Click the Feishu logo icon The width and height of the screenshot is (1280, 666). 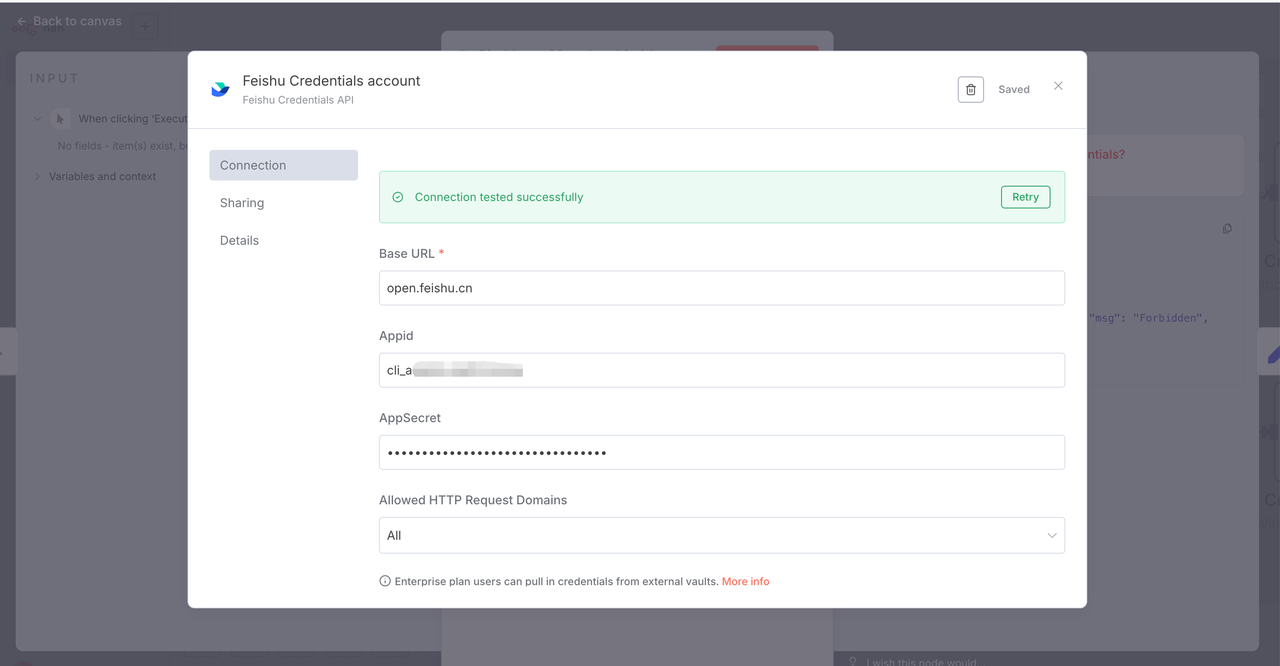(220, 89)
